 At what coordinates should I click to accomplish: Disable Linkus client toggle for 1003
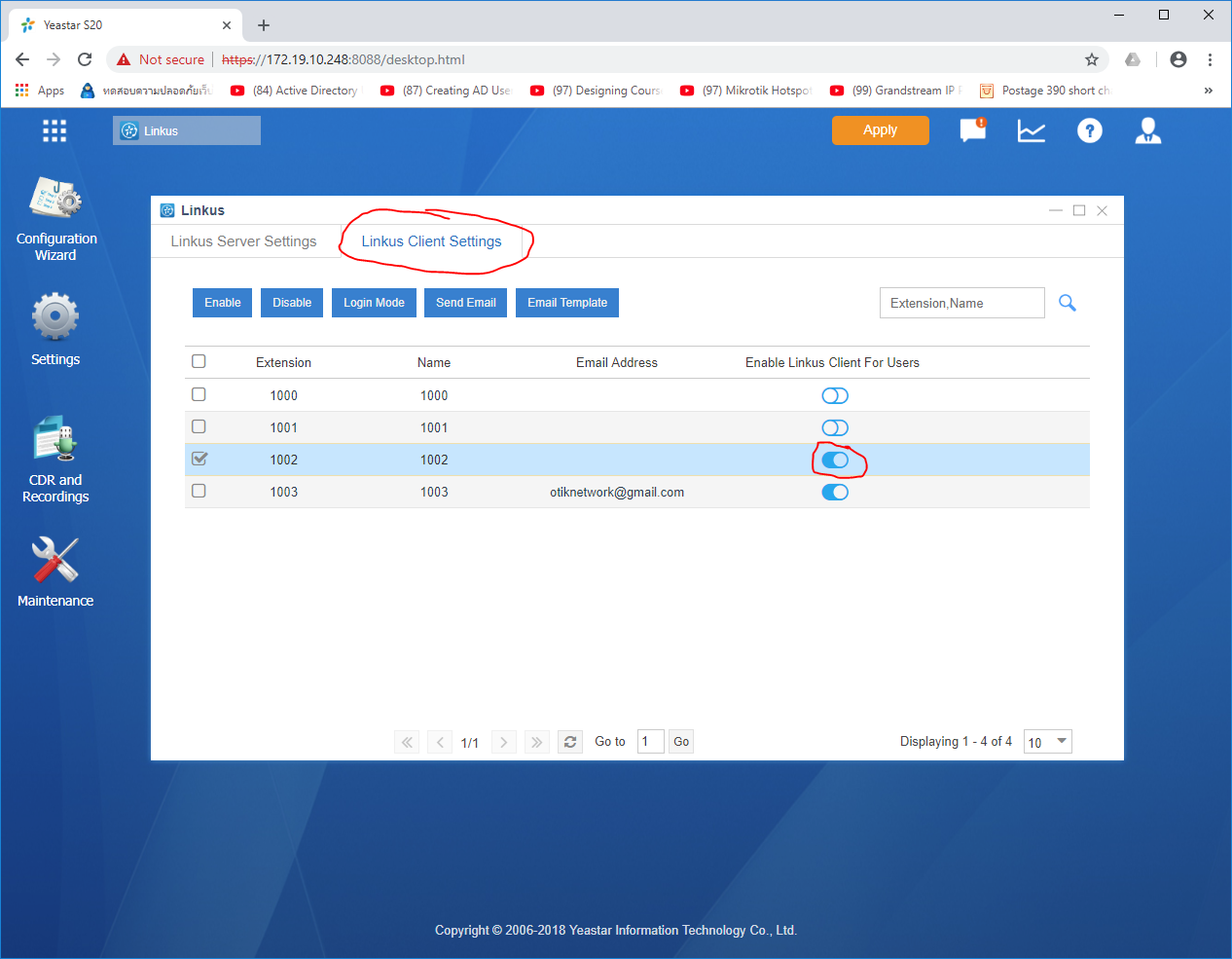coord(835,492)
